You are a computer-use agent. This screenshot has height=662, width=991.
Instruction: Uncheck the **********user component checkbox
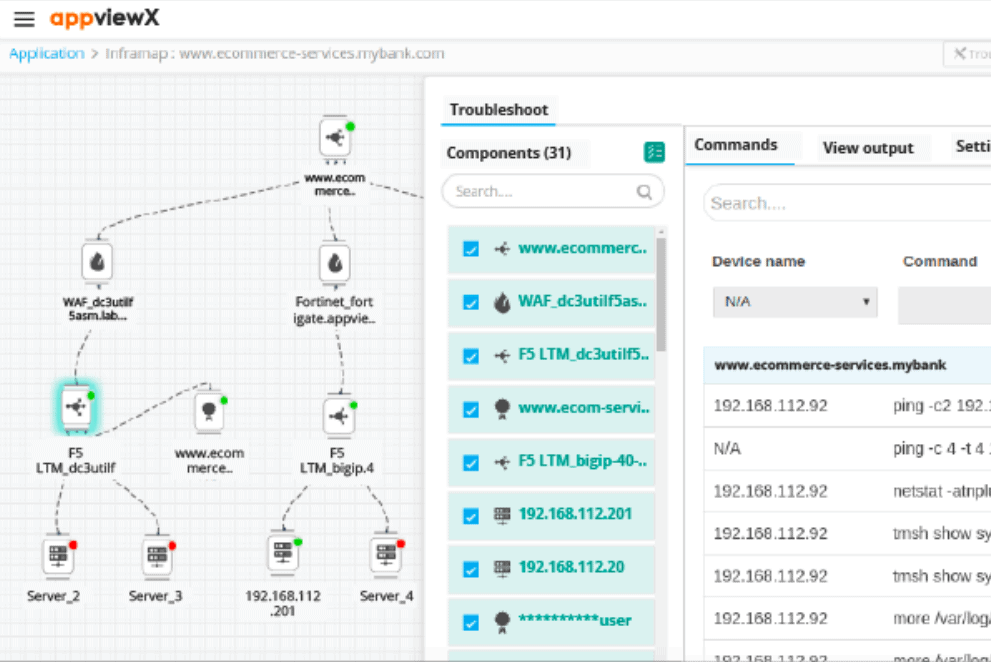[471, 623]
